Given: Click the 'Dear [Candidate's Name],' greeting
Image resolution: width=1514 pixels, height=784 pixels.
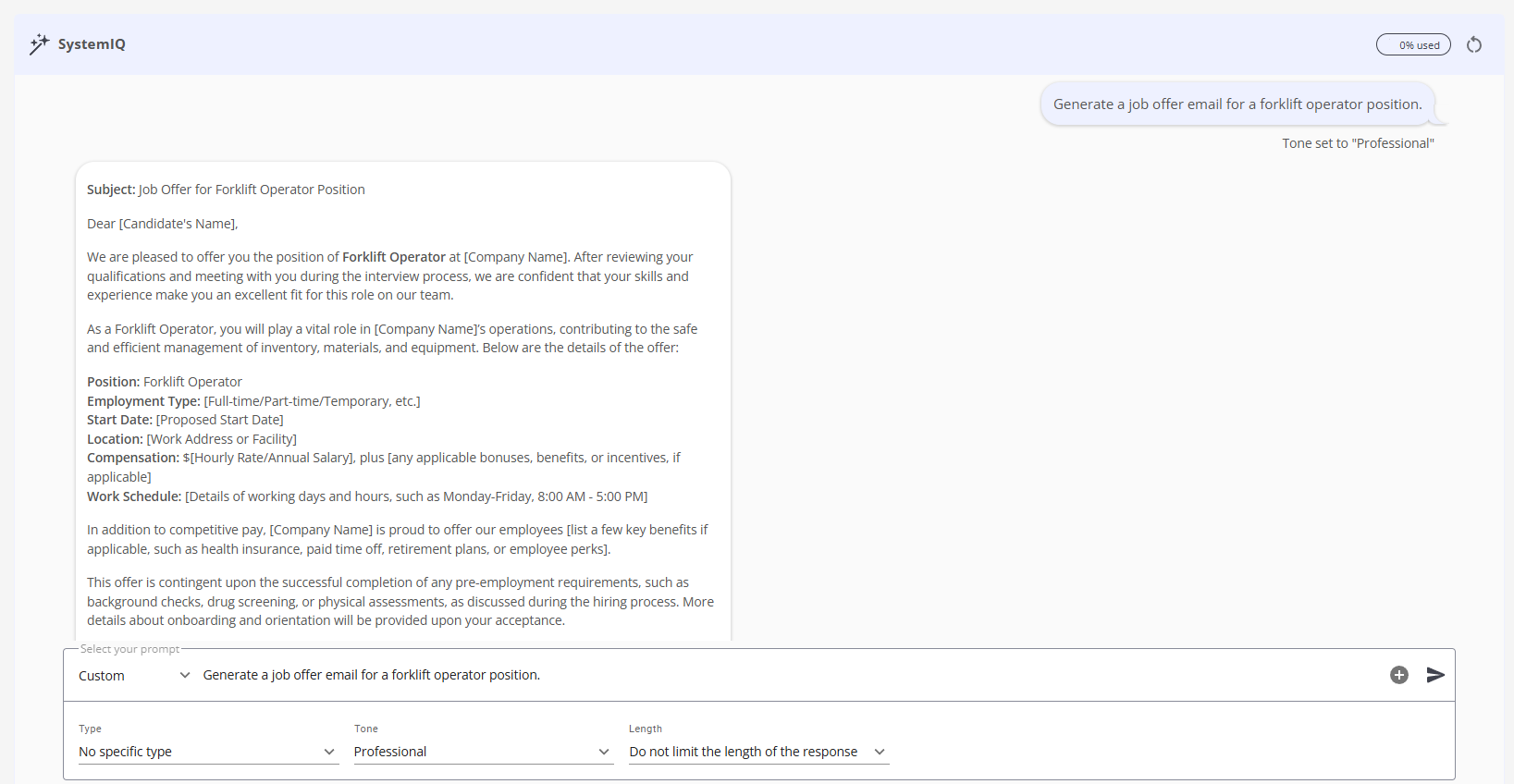Looking at the screenshot, I should pos(163,224).
